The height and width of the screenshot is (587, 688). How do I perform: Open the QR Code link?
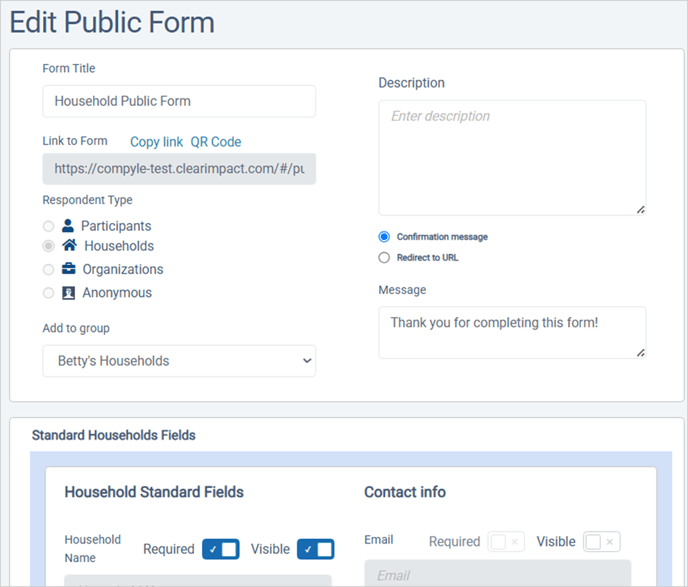point(216,142)
